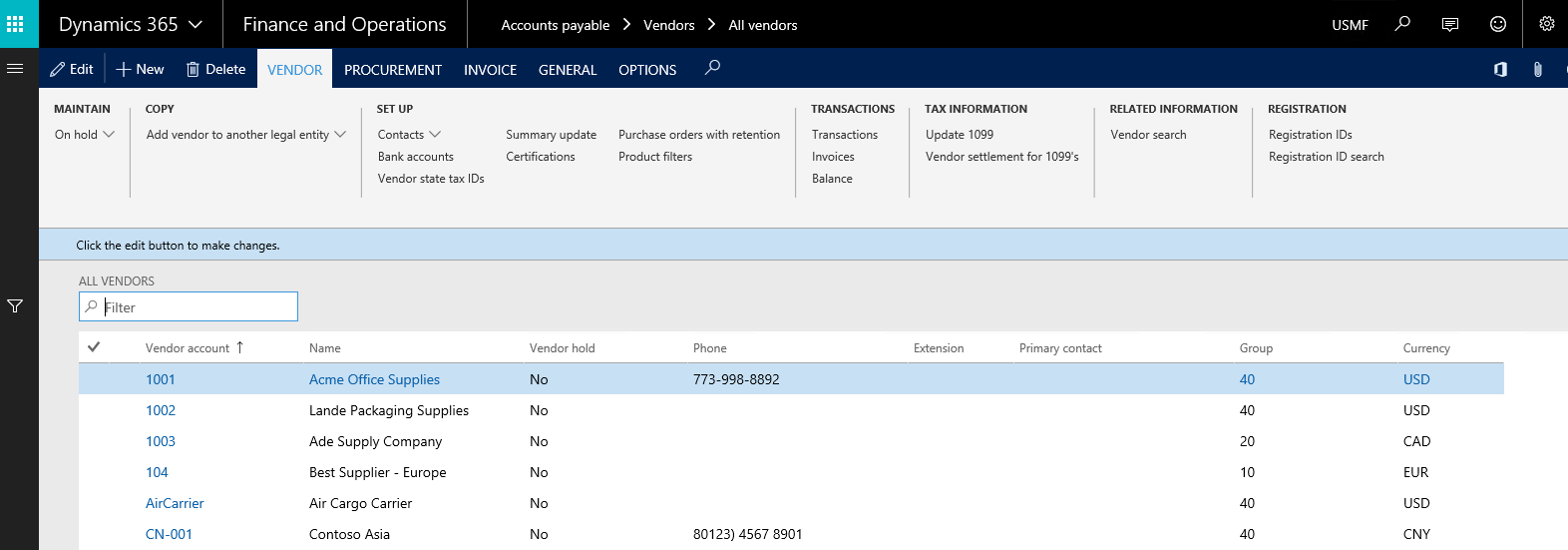Click the search magnifier in top bar
The image size is (1568, 550).
tap(1402, 24)
